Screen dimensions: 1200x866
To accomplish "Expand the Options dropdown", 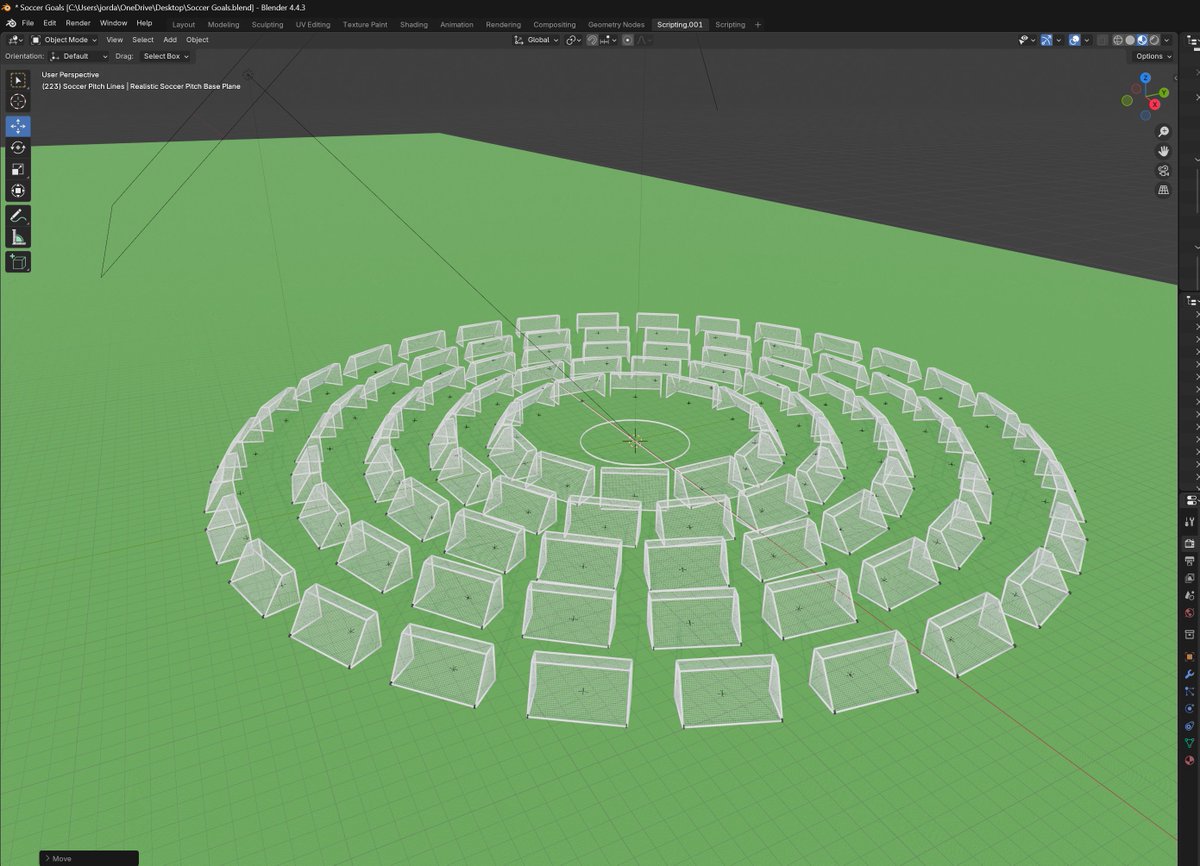I will pos(1153,56).
